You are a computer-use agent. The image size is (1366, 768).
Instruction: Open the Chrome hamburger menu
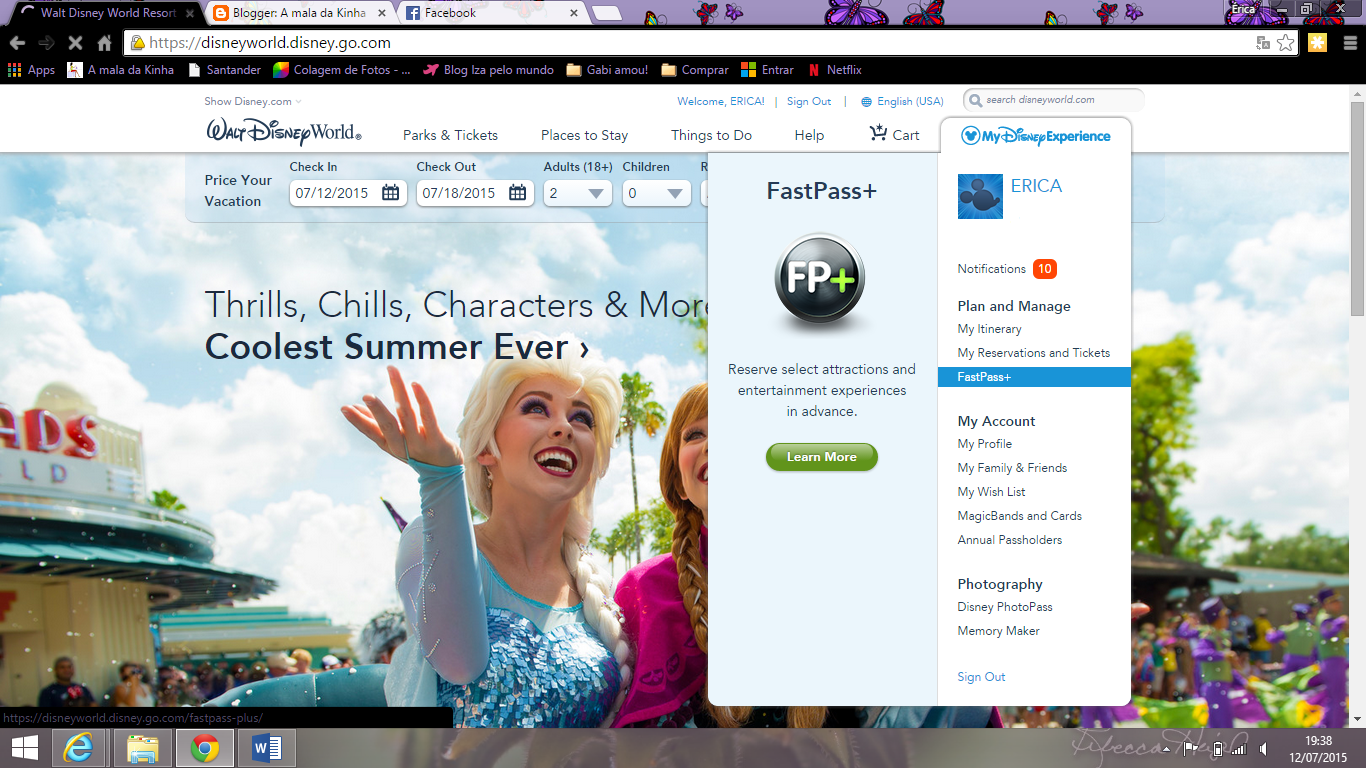pos(1349,43)
